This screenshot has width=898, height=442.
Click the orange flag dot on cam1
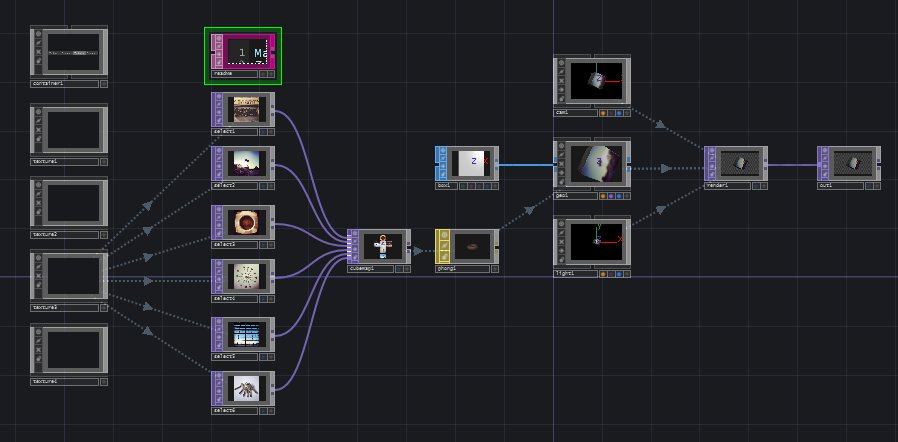602,113
